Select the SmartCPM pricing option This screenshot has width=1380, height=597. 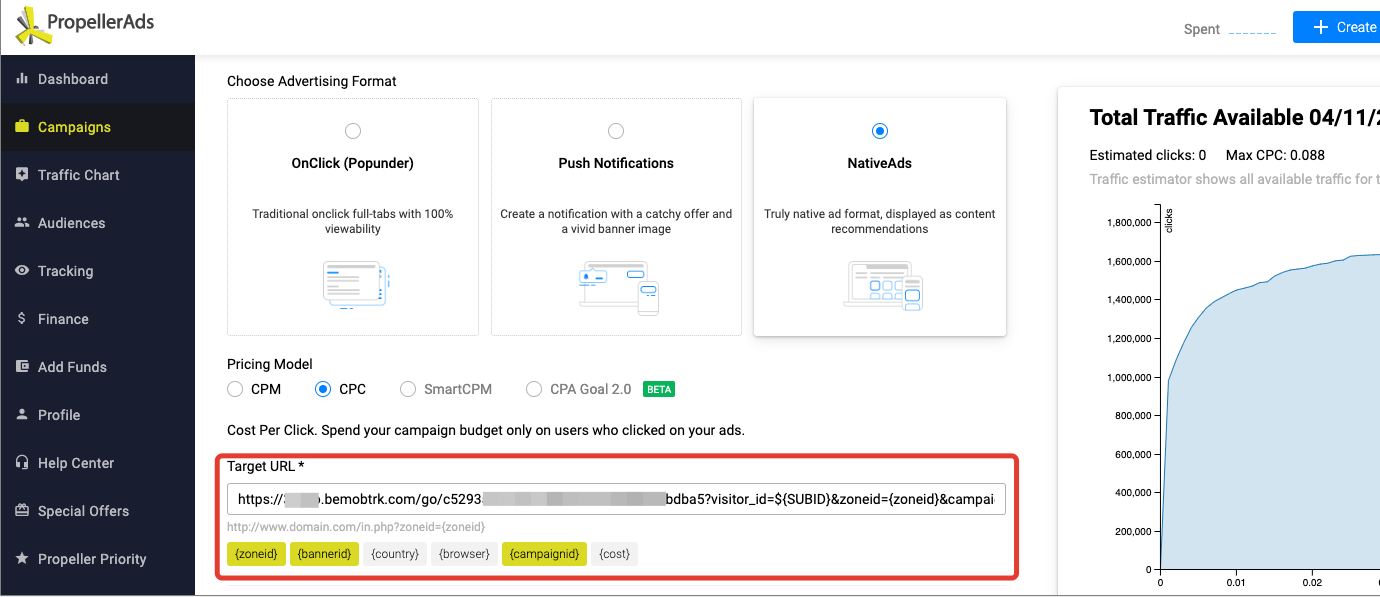point(408,389)
